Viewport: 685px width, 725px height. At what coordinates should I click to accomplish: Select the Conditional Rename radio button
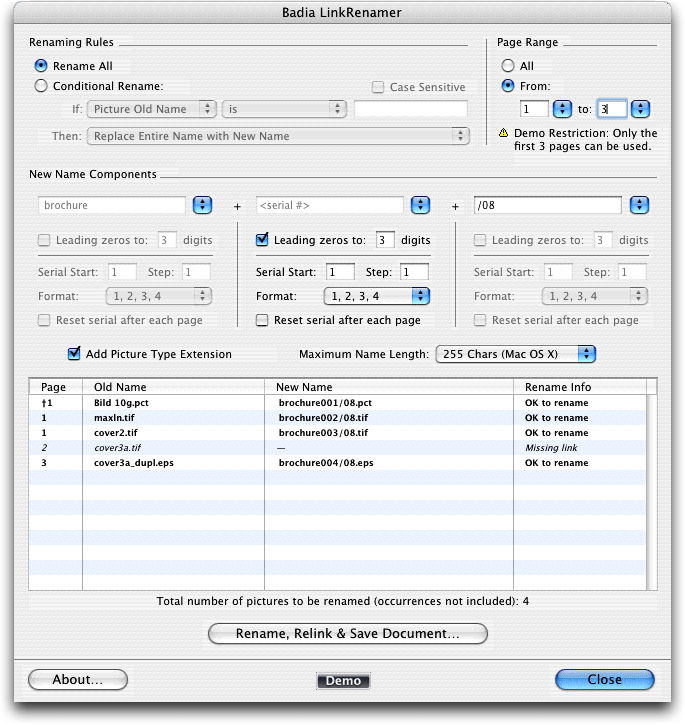click(41, 86)
